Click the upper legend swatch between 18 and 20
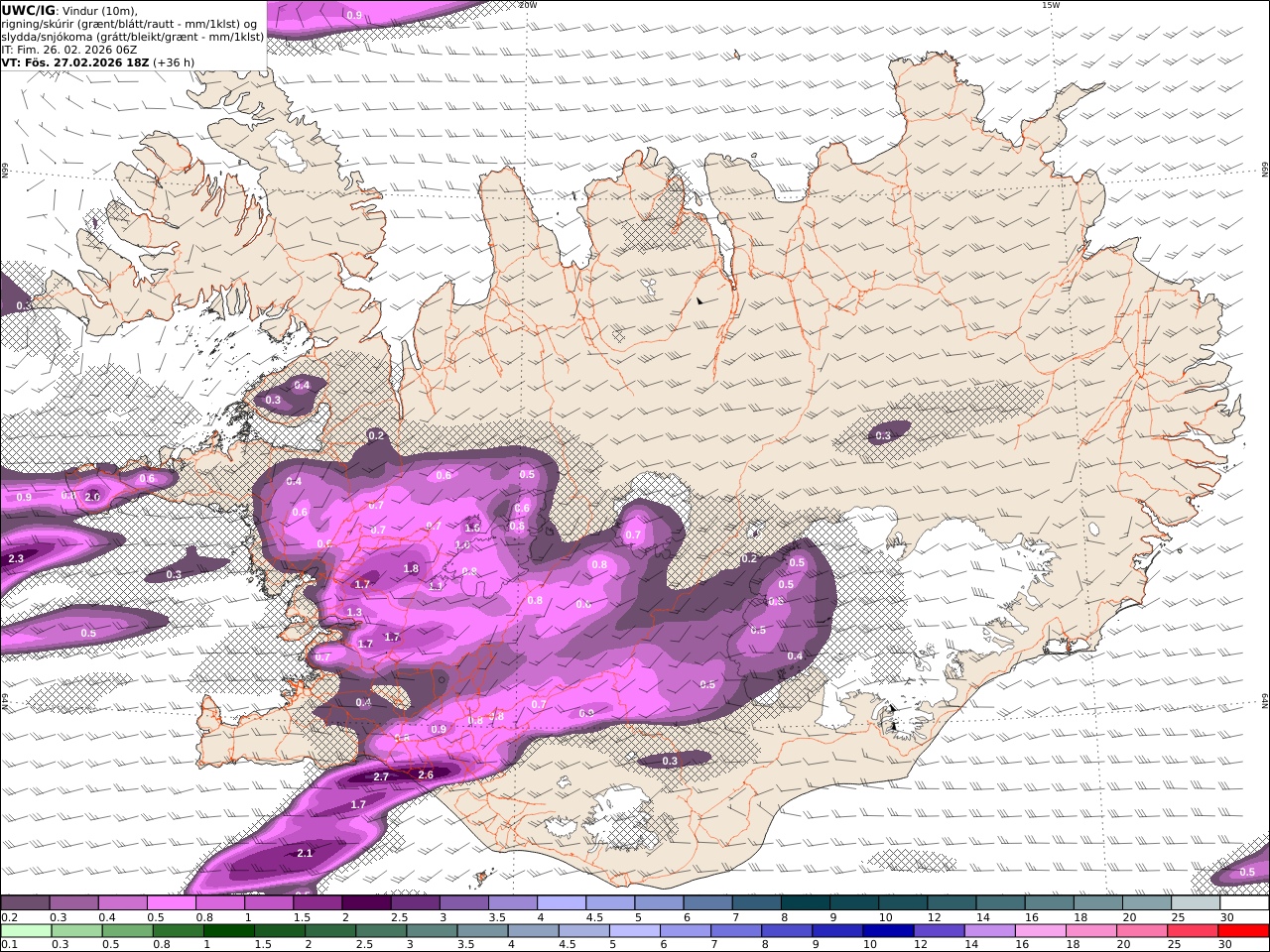 1097,902
